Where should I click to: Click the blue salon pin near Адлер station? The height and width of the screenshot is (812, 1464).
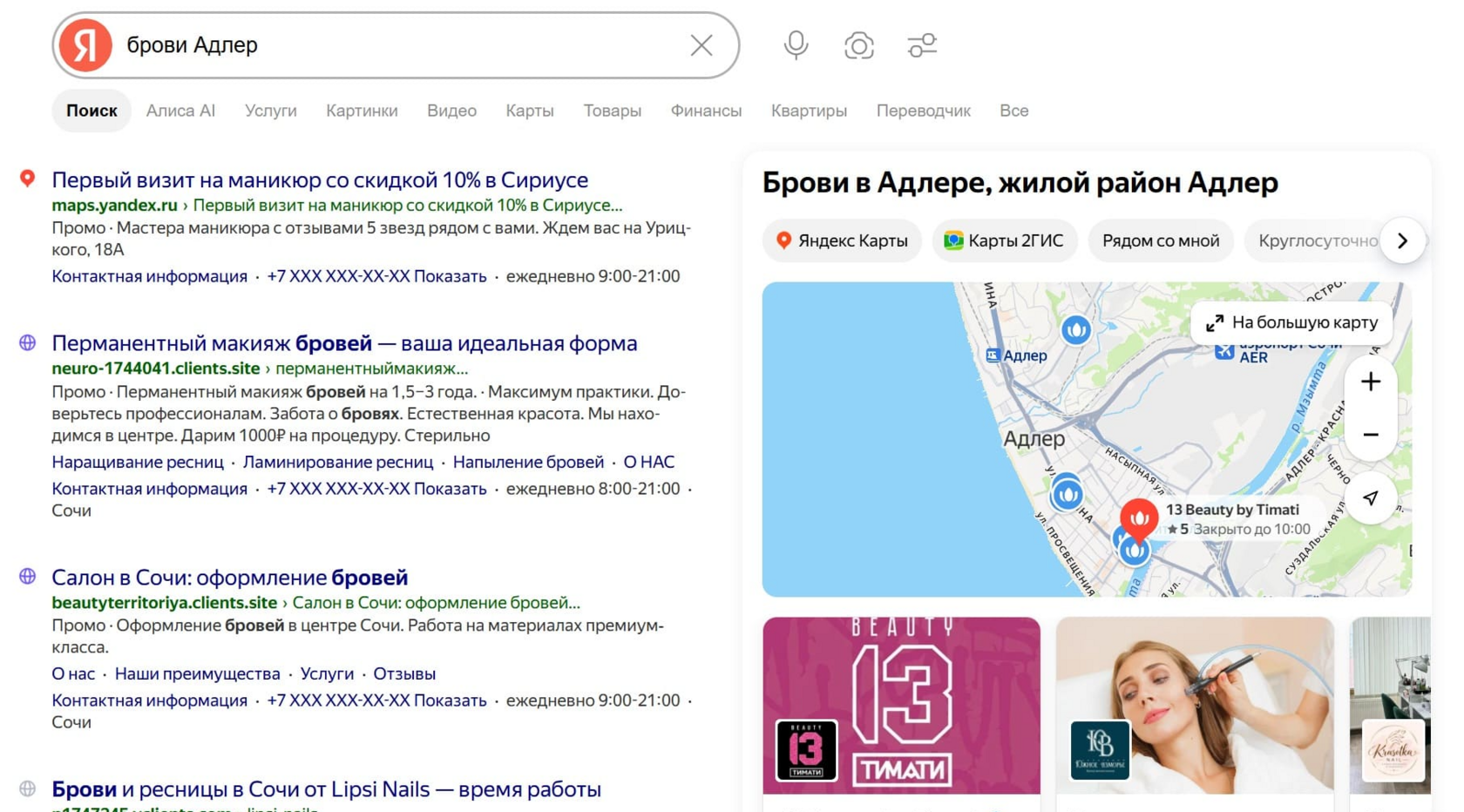pos(1075,329)
